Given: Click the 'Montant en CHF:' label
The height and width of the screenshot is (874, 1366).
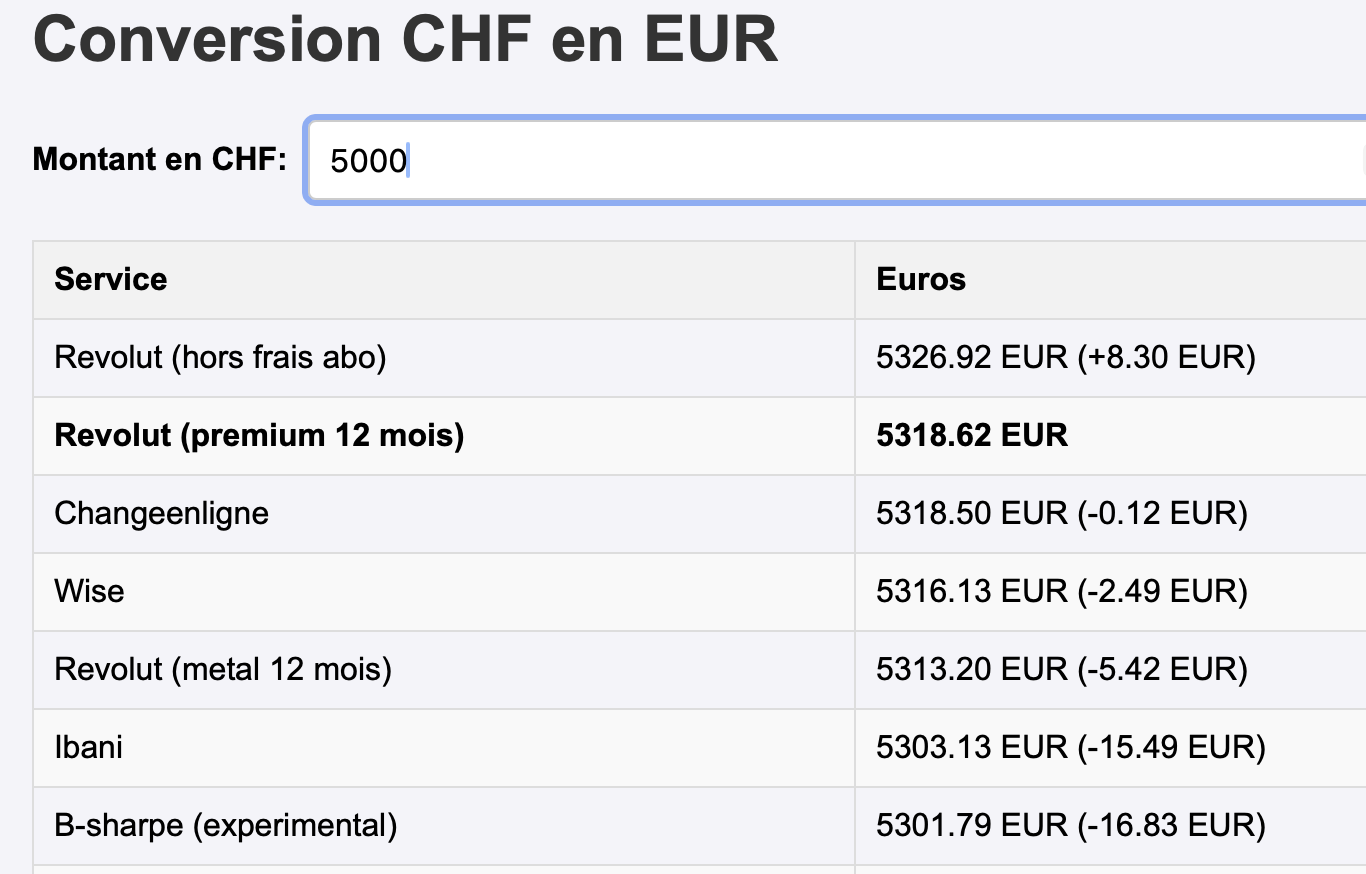Looking at the screenshot, I should pyautogui.click(x=160, y=159).
